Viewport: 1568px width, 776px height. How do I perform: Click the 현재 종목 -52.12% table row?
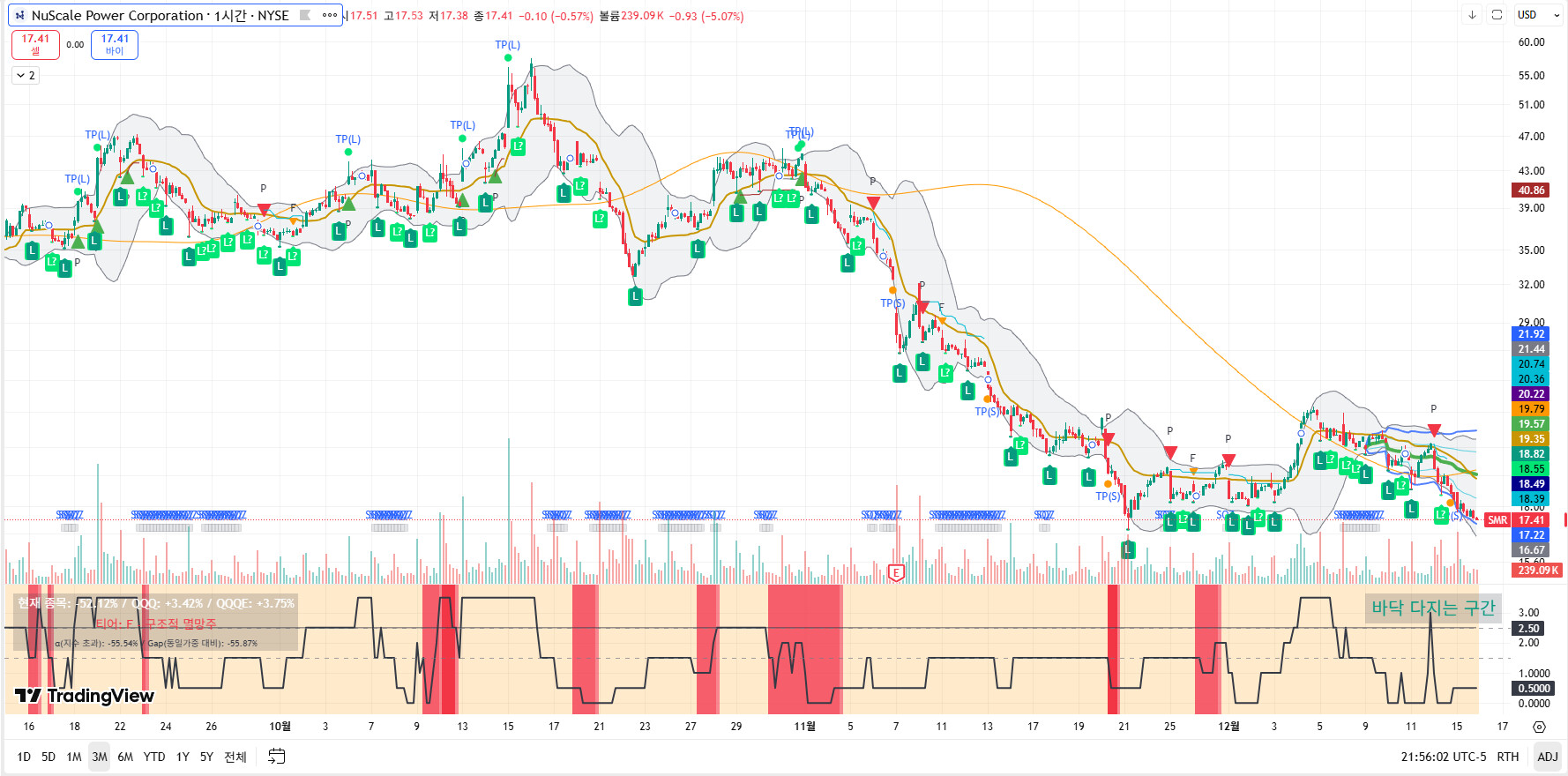[156, 603]
